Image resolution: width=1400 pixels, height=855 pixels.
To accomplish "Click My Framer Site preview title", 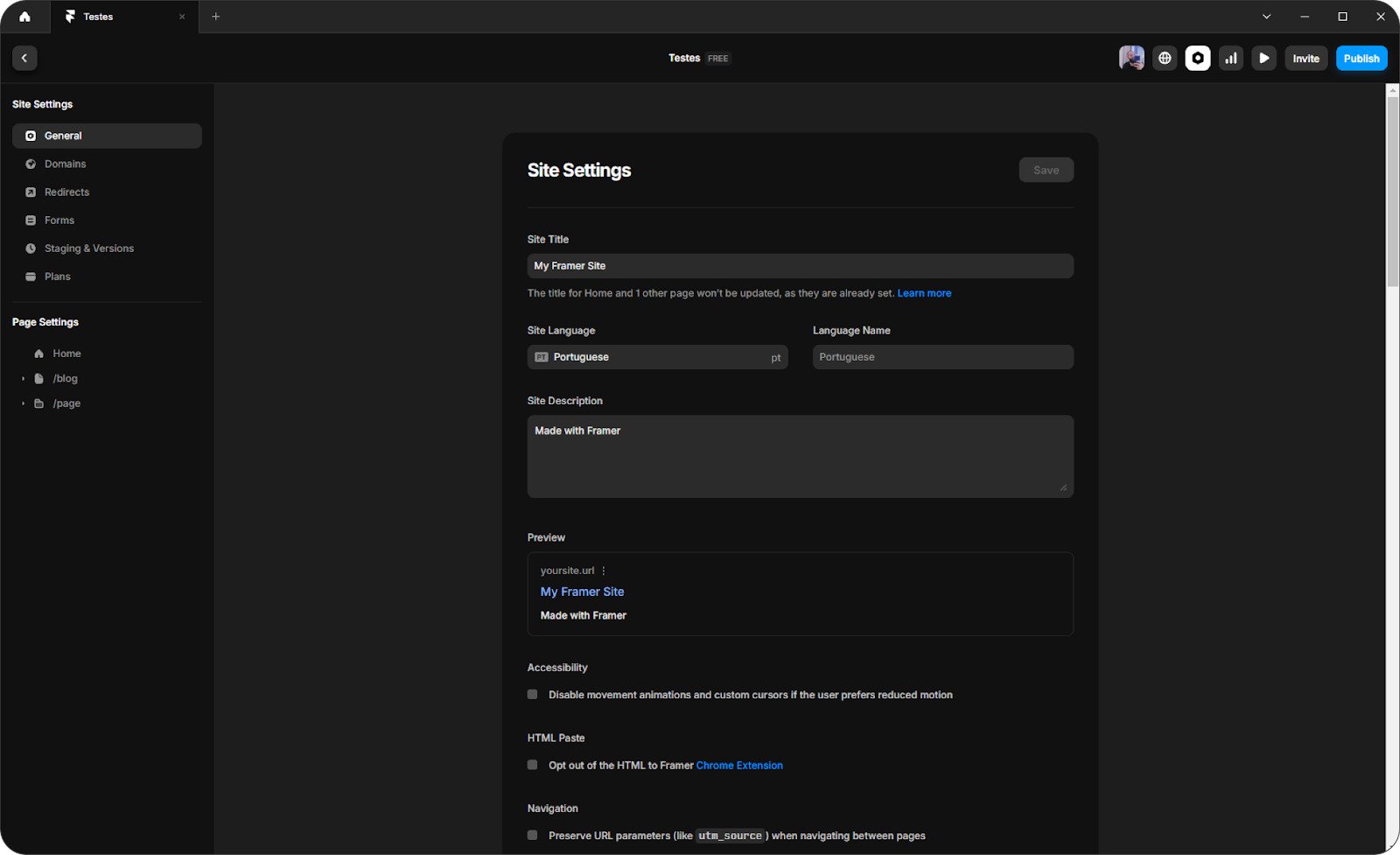I will [x=582, y=592].
